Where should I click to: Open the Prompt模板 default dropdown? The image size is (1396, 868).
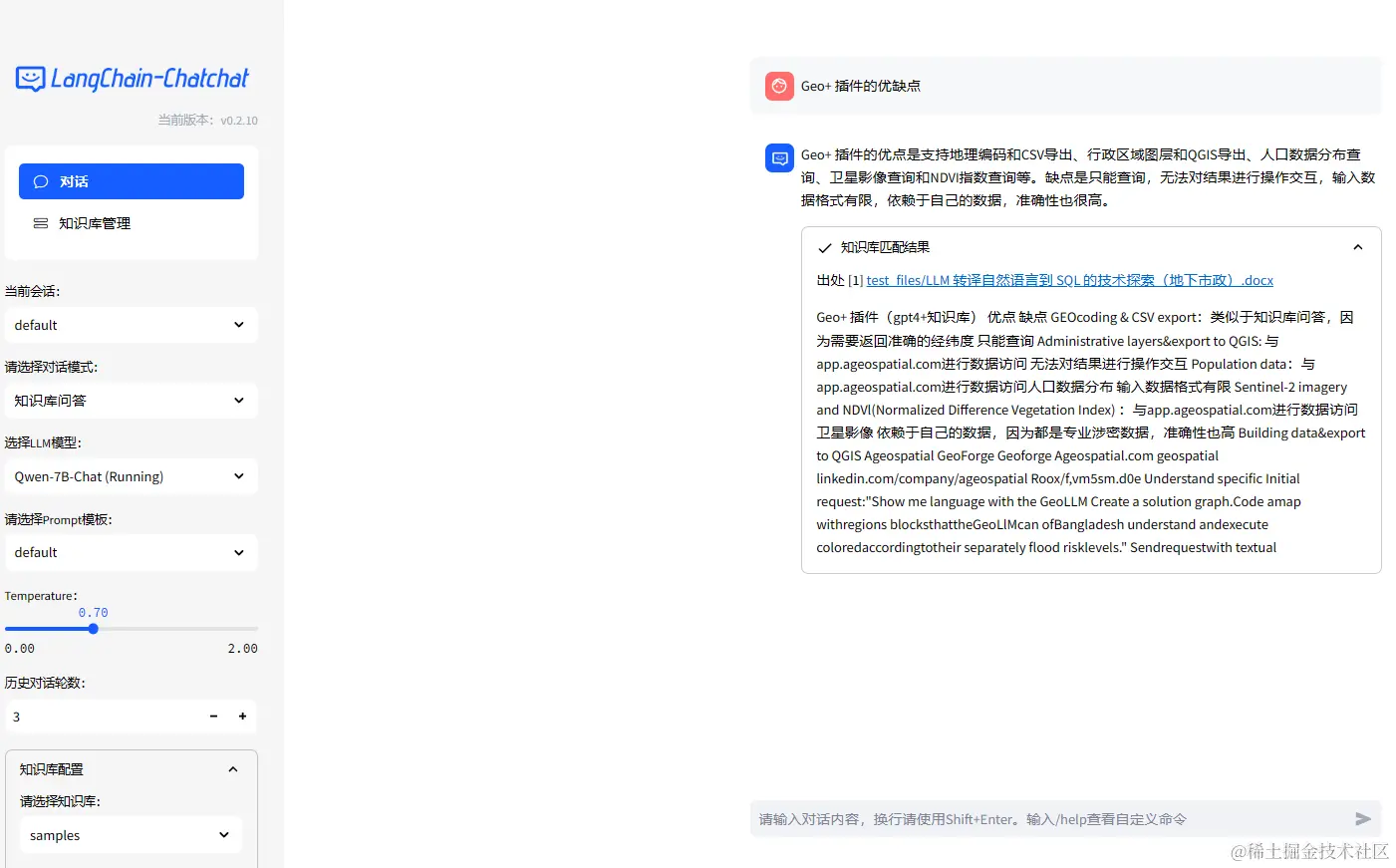coord(132,552)
